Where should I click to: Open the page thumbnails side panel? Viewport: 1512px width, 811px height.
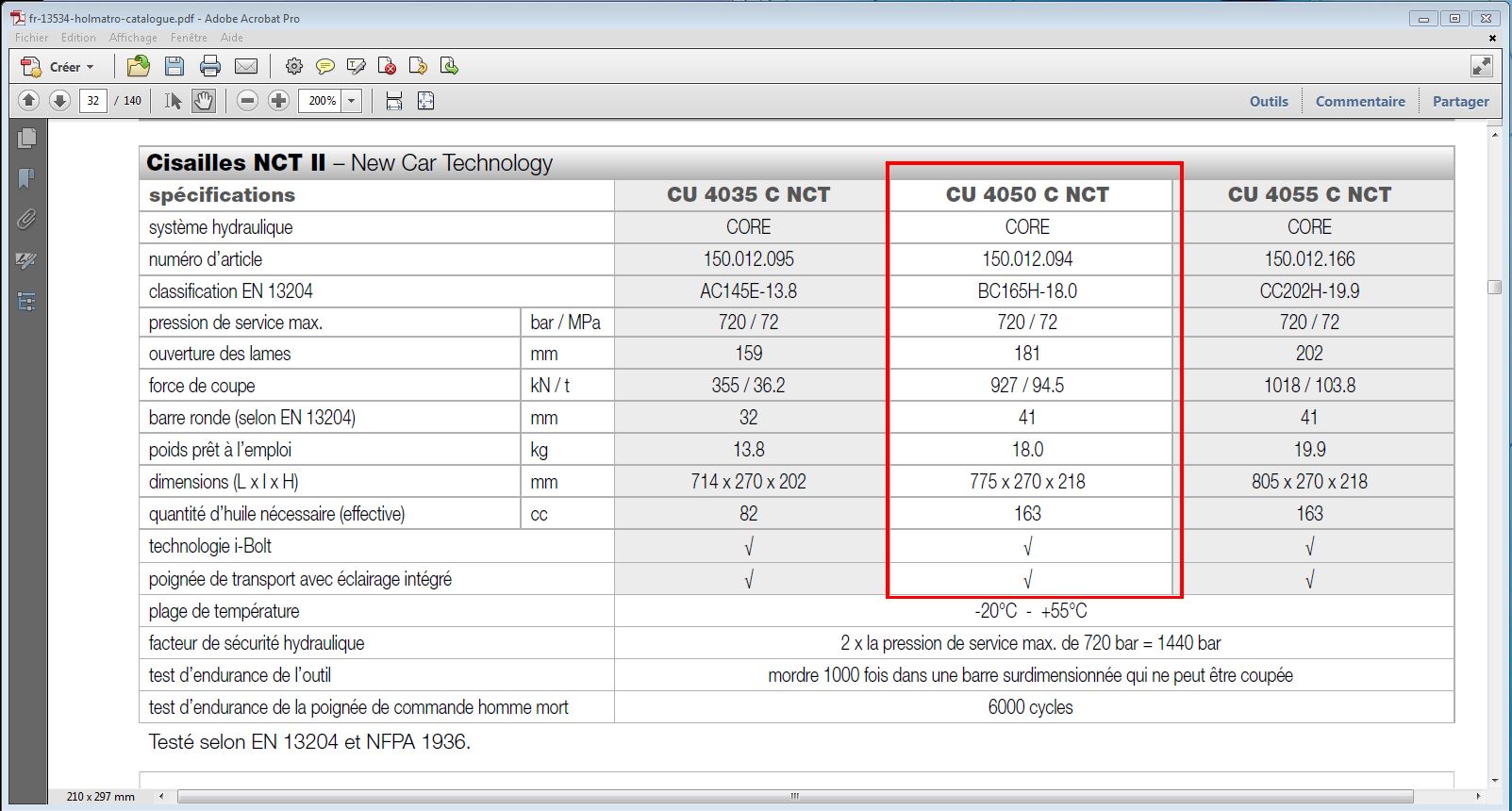coord(26,139)
